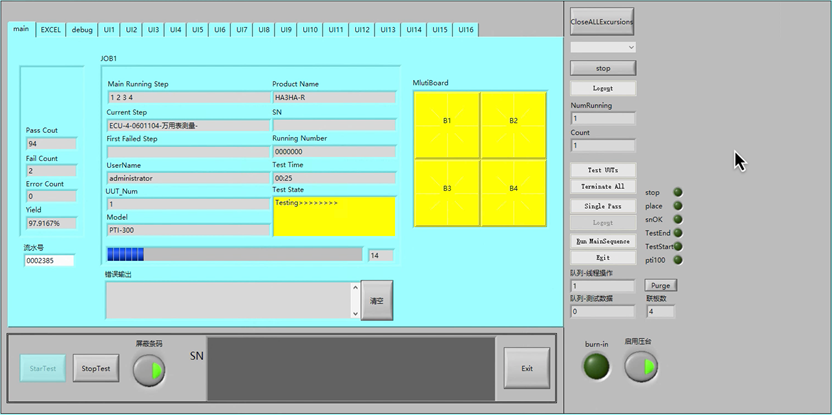Click the blue test progress bar
Viewport: 832px width, 415px height.
tap(234, 255)
